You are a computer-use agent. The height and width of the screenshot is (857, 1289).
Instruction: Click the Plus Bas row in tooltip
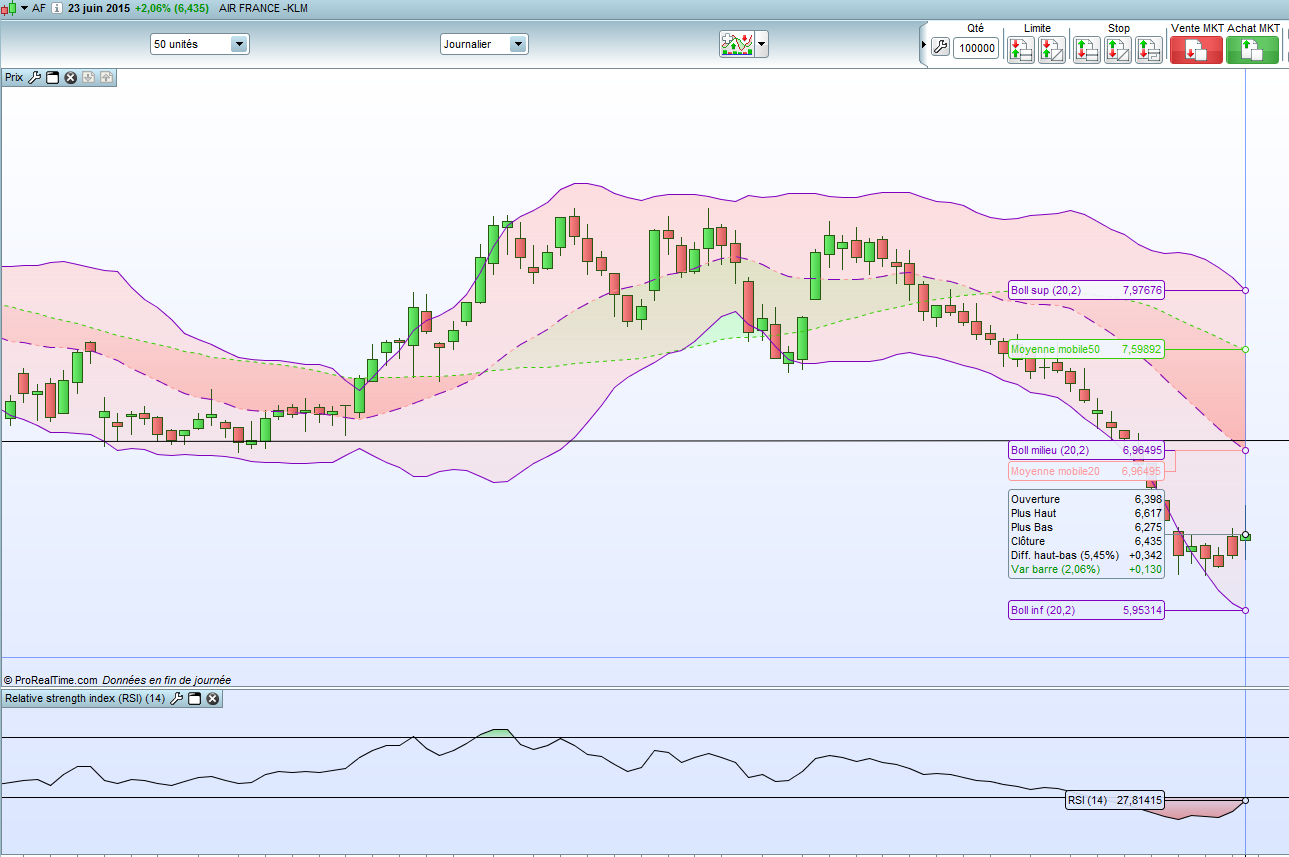1086,527
